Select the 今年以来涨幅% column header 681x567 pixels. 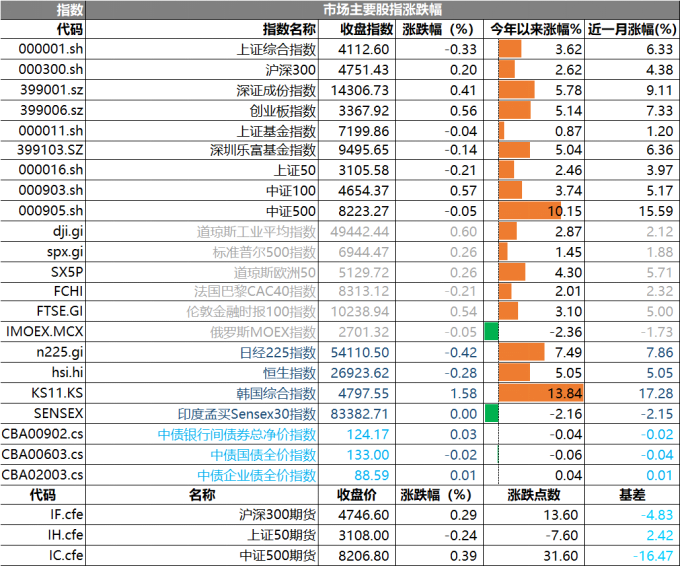click(534, 29)
